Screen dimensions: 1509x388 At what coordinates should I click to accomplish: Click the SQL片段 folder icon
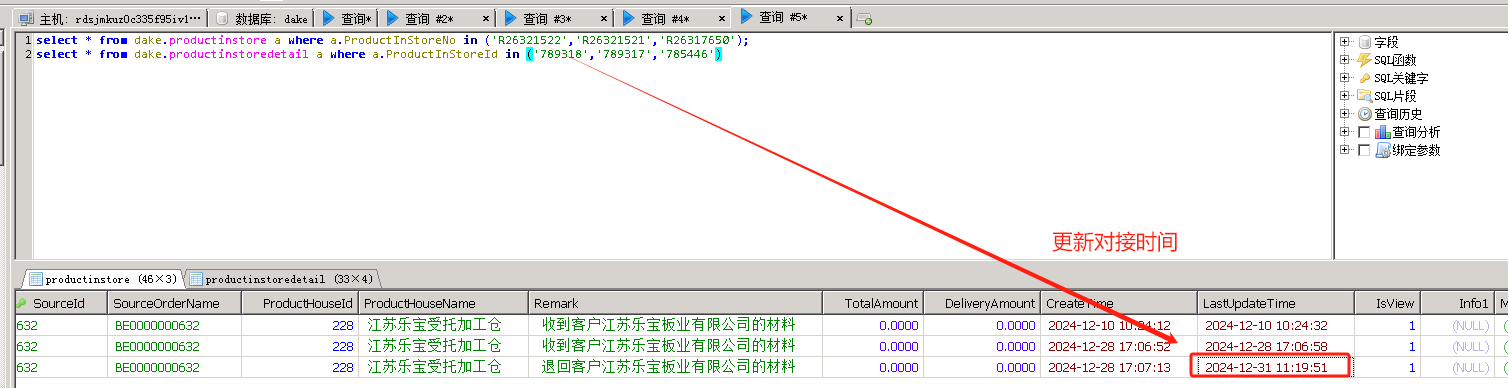point(1365,96)
